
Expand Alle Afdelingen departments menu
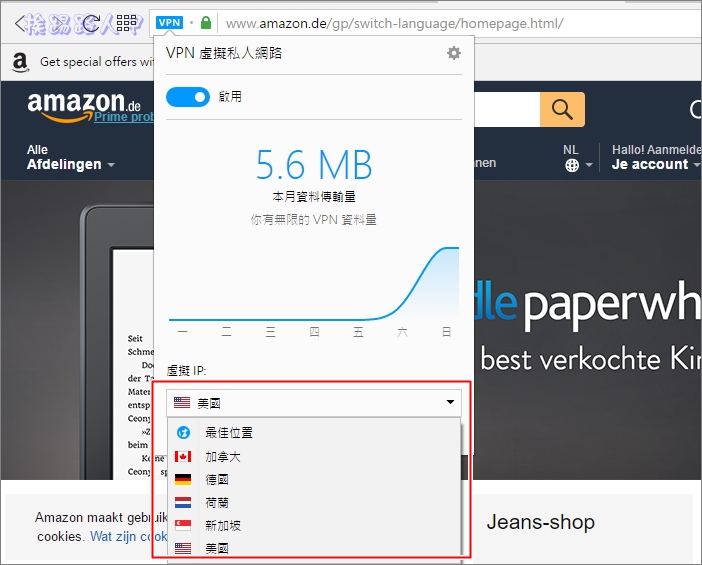70,158
